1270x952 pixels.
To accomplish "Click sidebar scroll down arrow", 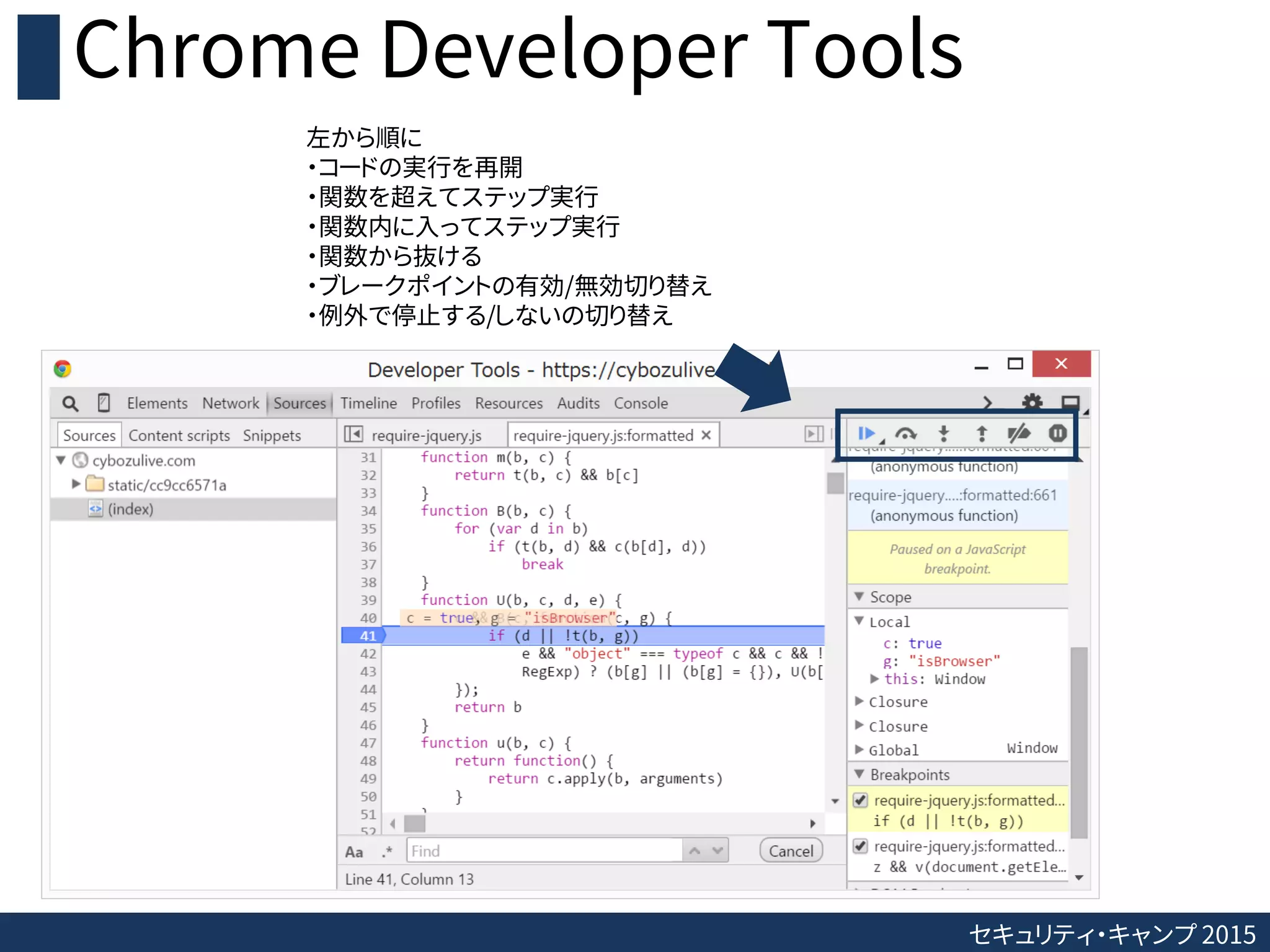I will (1078, 878).
